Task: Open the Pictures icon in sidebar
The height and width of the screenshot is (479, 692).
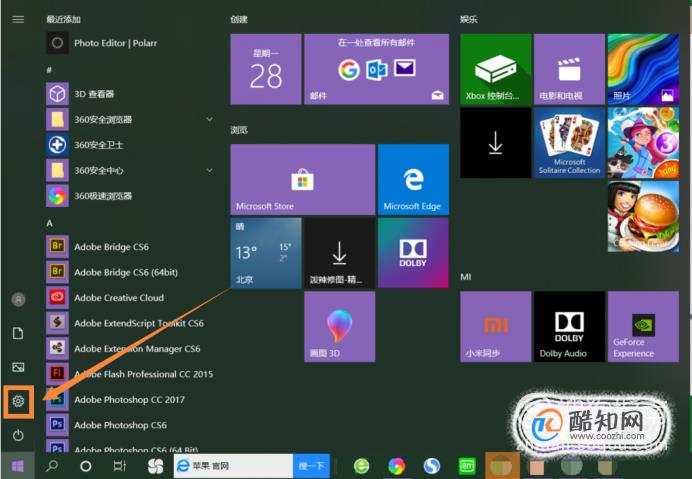Action: tap(18, 367)
